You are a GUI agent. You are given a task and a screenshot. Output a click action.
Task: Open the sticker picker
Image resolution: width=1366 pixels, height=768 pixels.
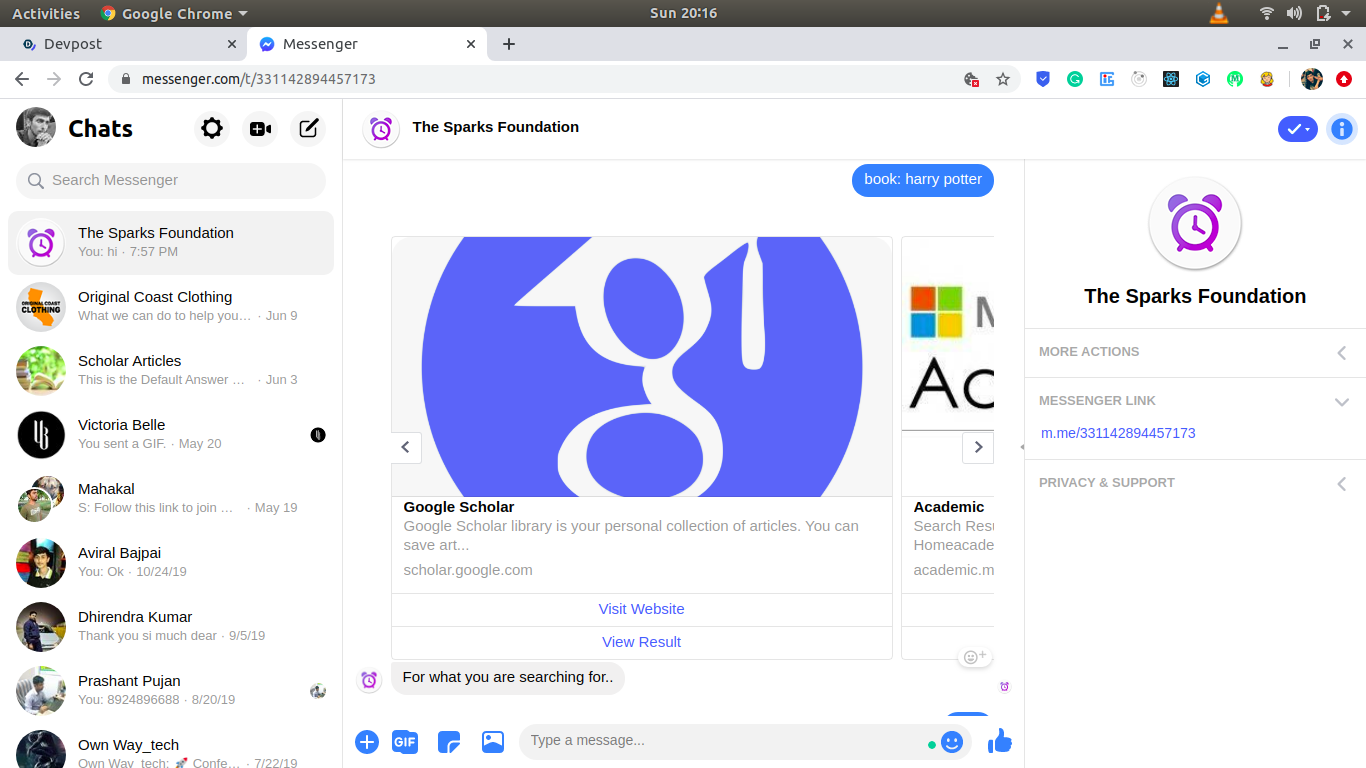click(x=449, y=741)
